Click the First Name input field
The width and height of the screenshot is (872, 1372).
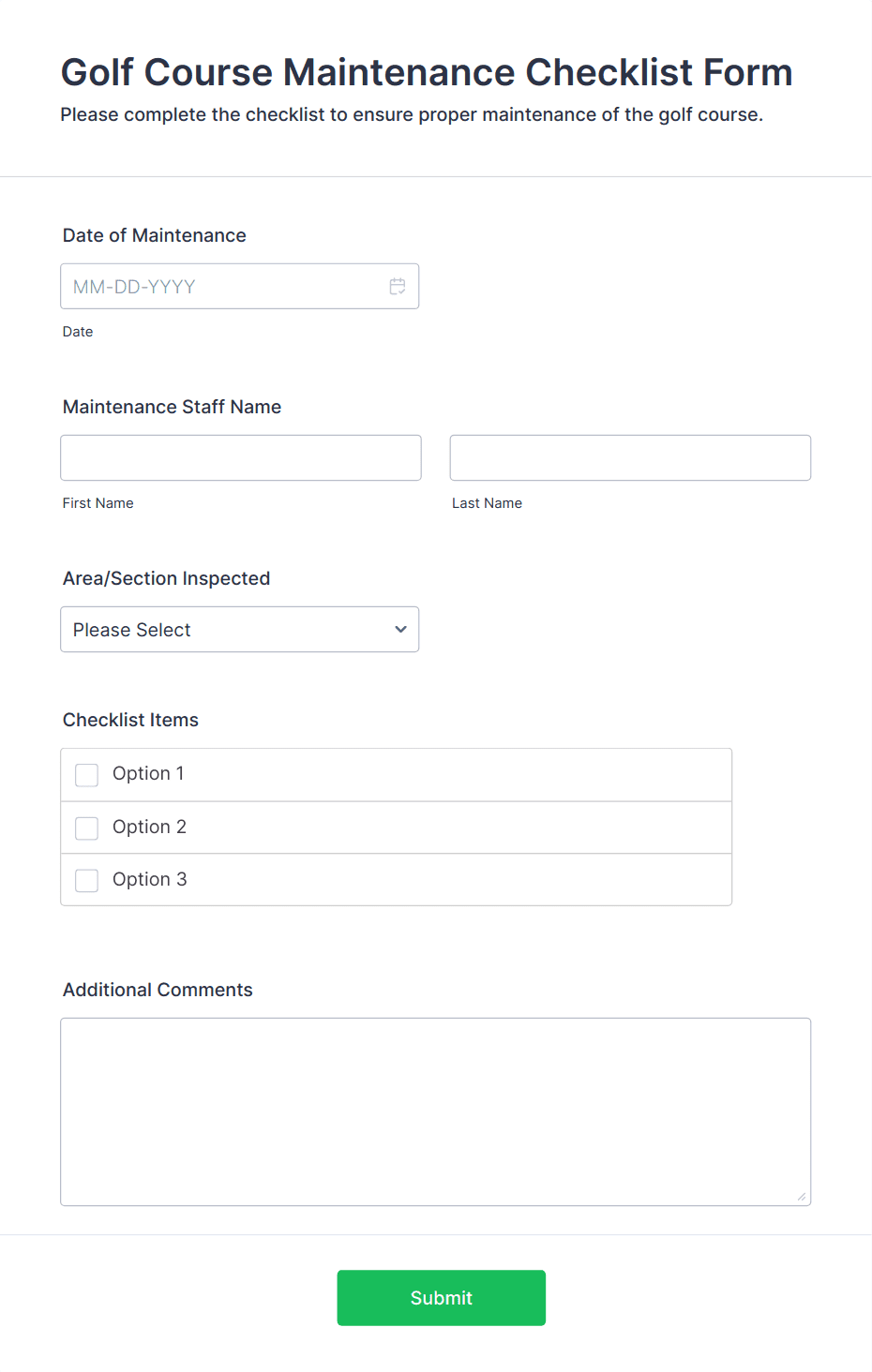point(240,457)
